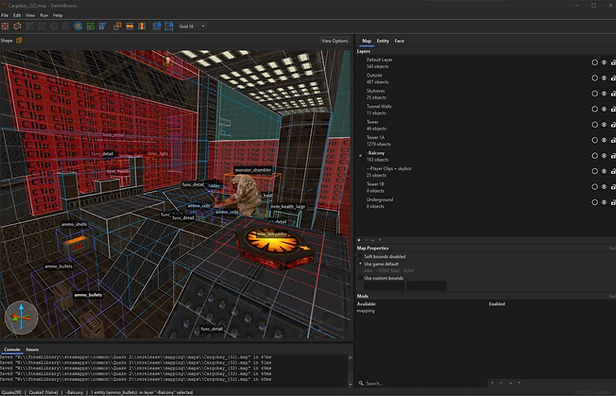Click the circle icon on Outside layer row

(594, 78)
